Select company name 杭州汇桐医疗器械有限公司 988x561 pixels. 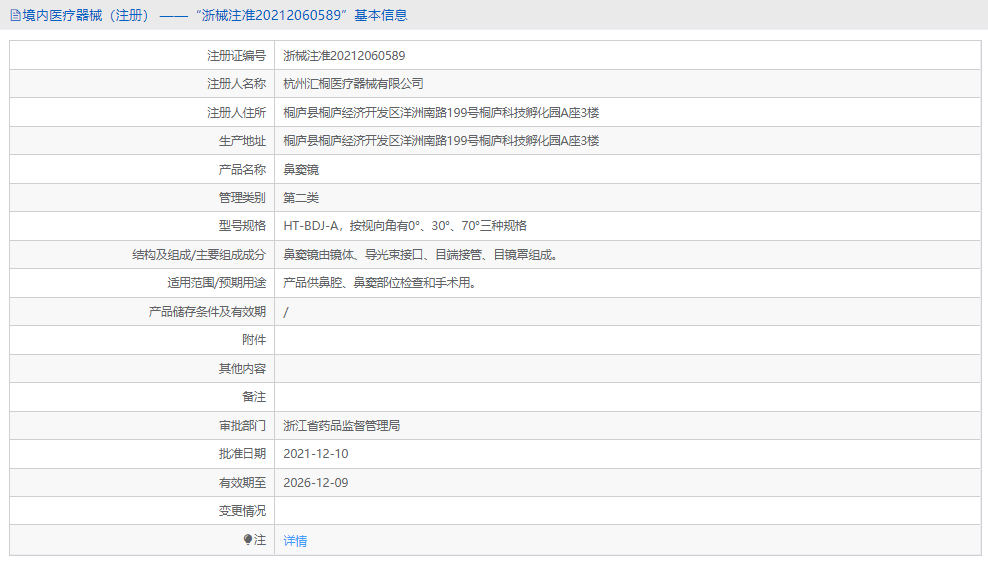(353, 84)
